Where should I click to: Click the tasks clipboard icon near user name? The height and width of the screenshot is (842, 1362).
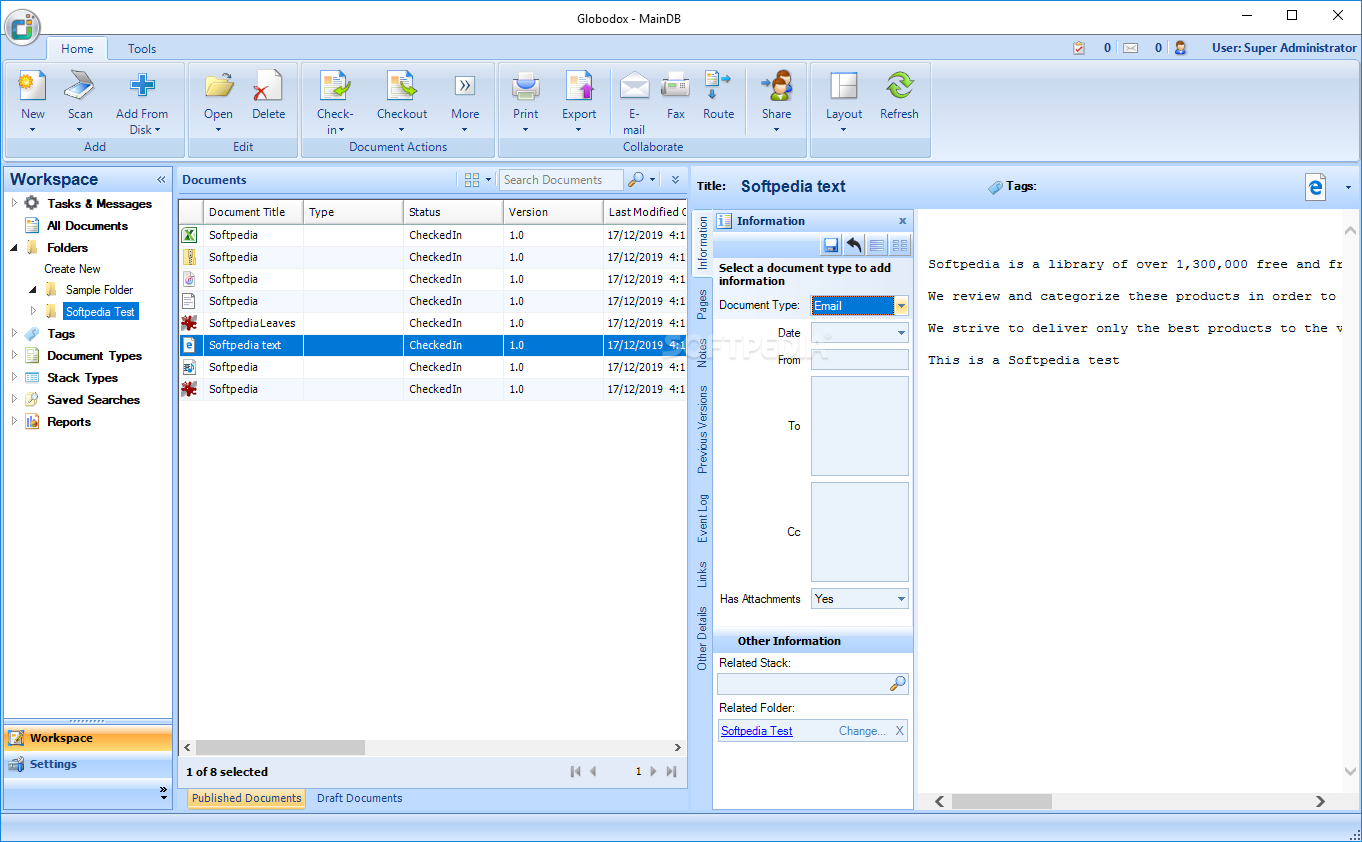tap(1079, 48)
